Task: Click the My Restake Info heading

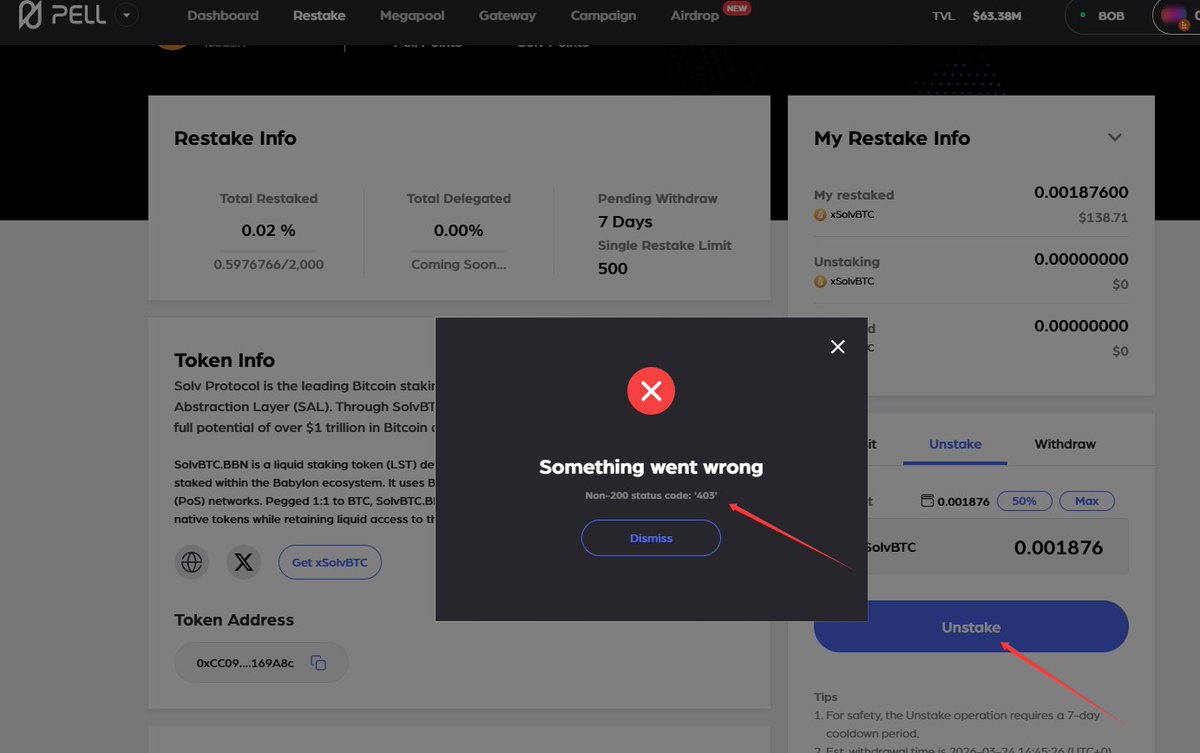Action: click(892, 138)
